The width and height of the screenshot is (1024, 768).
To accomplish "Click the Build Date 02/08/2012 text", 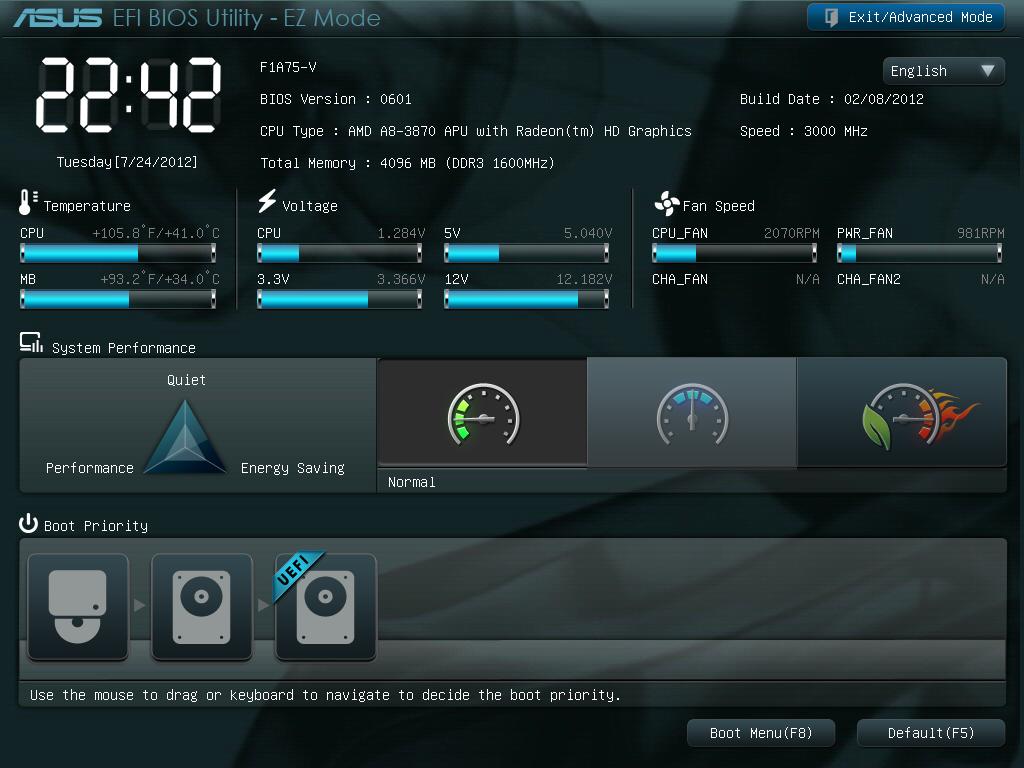I will (831, 99).
